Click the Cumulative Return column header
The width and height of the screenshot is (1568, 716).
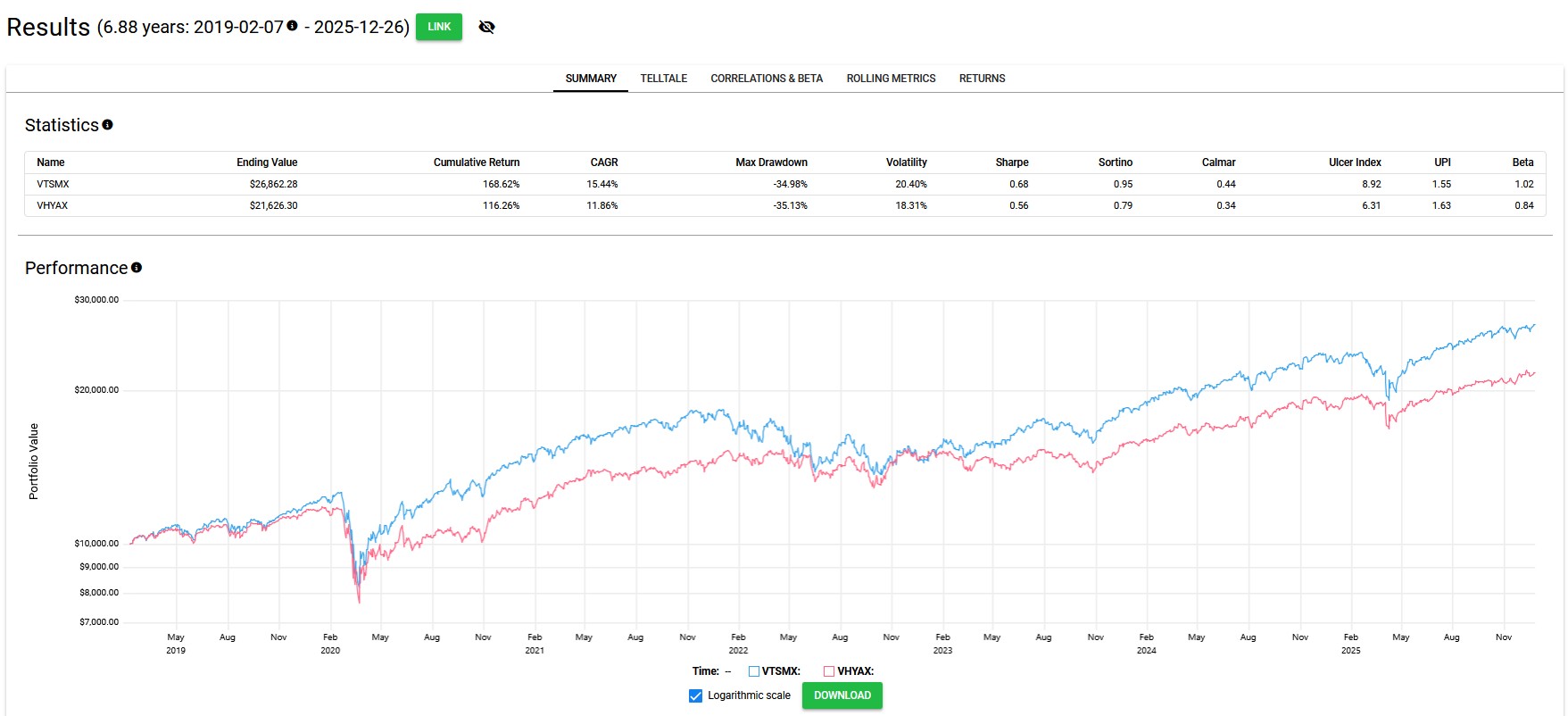pyautogui.click(x=477, y=162)
